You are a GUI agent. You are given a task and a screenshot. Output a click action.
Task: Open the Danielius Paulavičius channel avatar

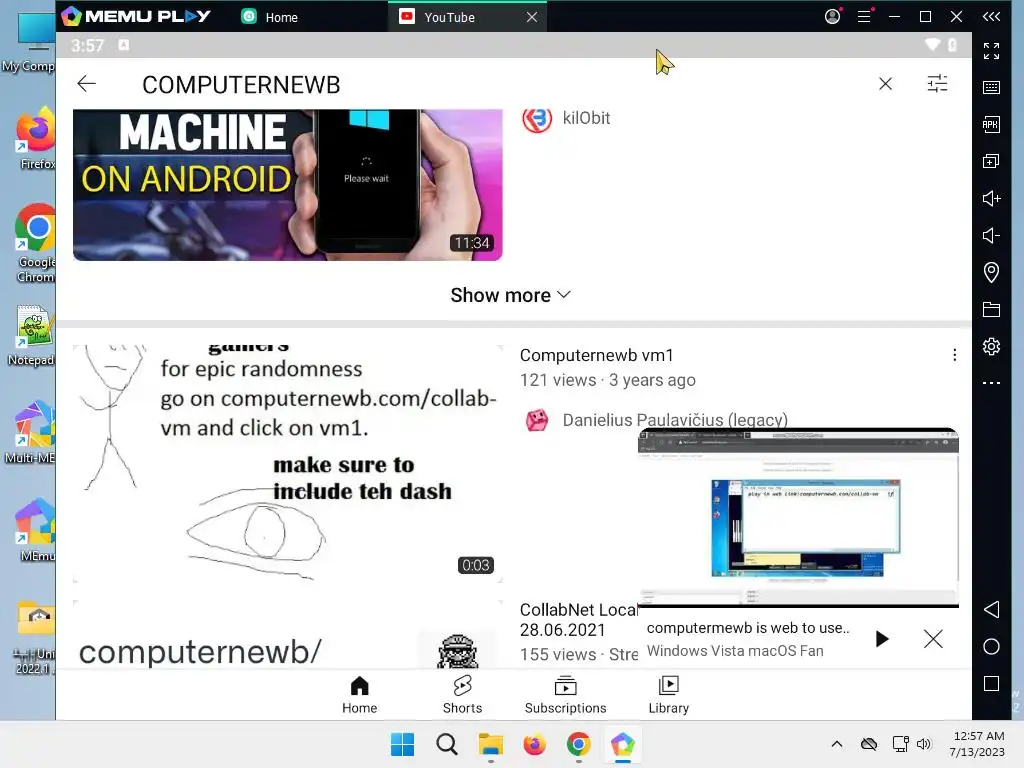pyautogui.click(x=537, y=420)
